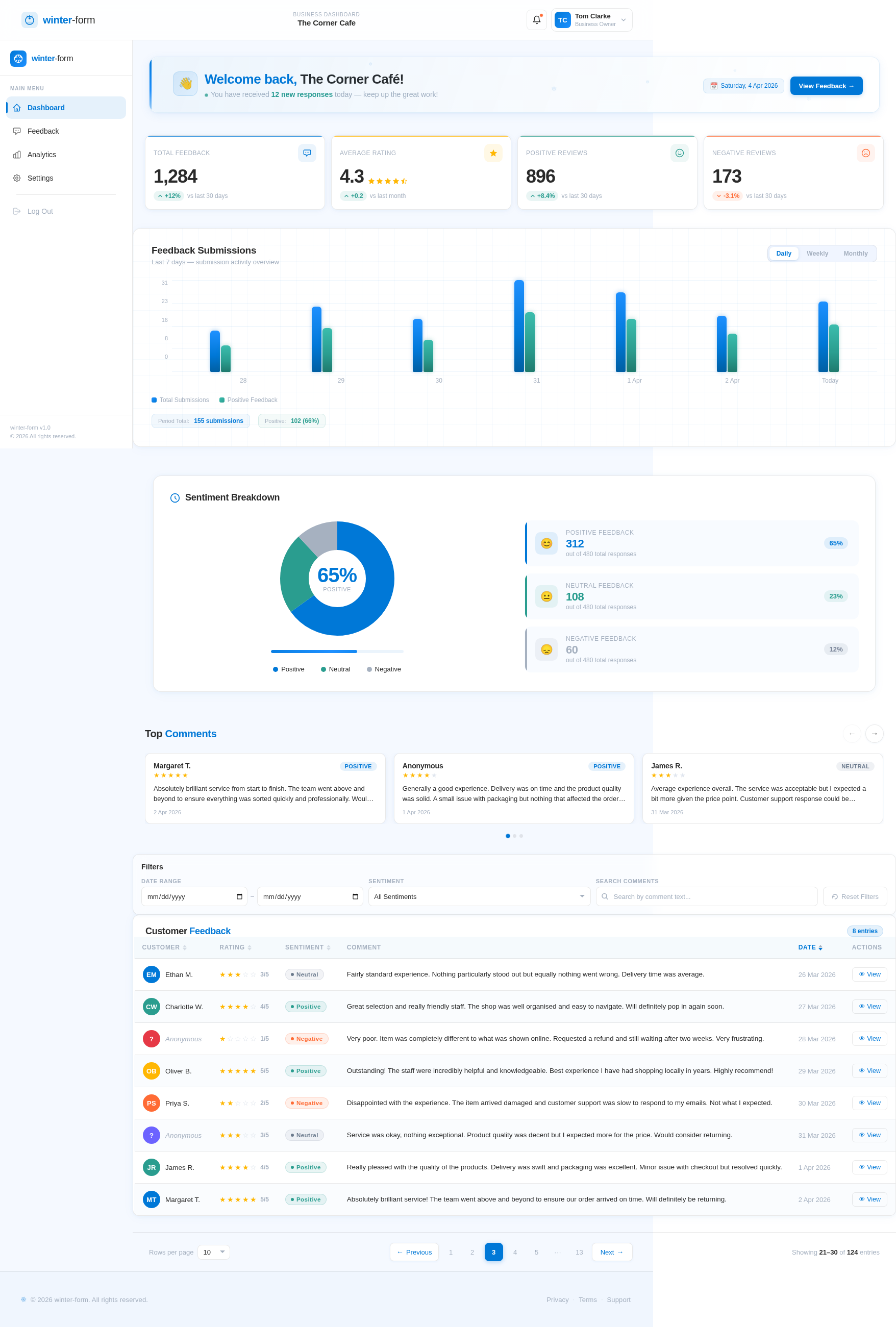Image resolution: width=896 pixels, height=1327 pixels.
Task: Open Analytics in sidebar menu
Action: click(66, 154)
